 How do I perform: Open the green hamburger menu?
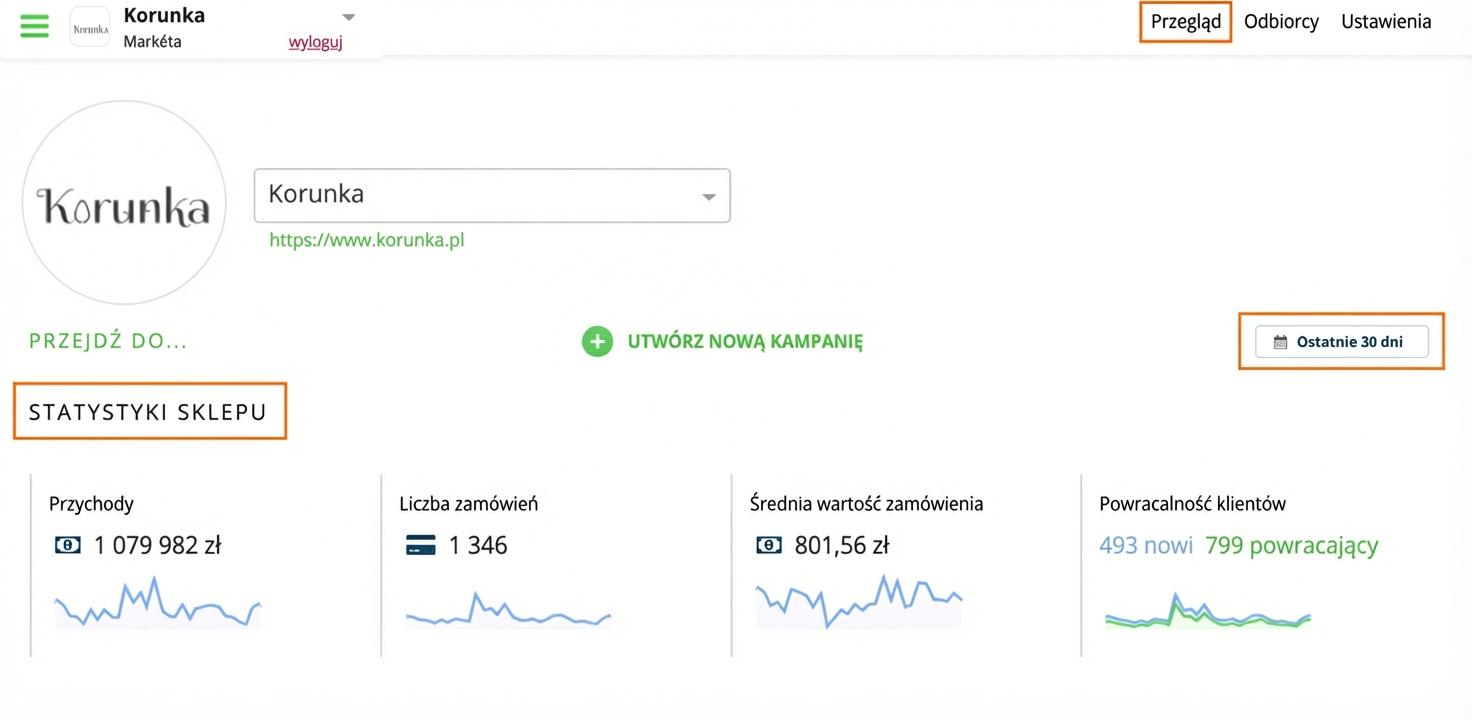(x=35, y=26)
